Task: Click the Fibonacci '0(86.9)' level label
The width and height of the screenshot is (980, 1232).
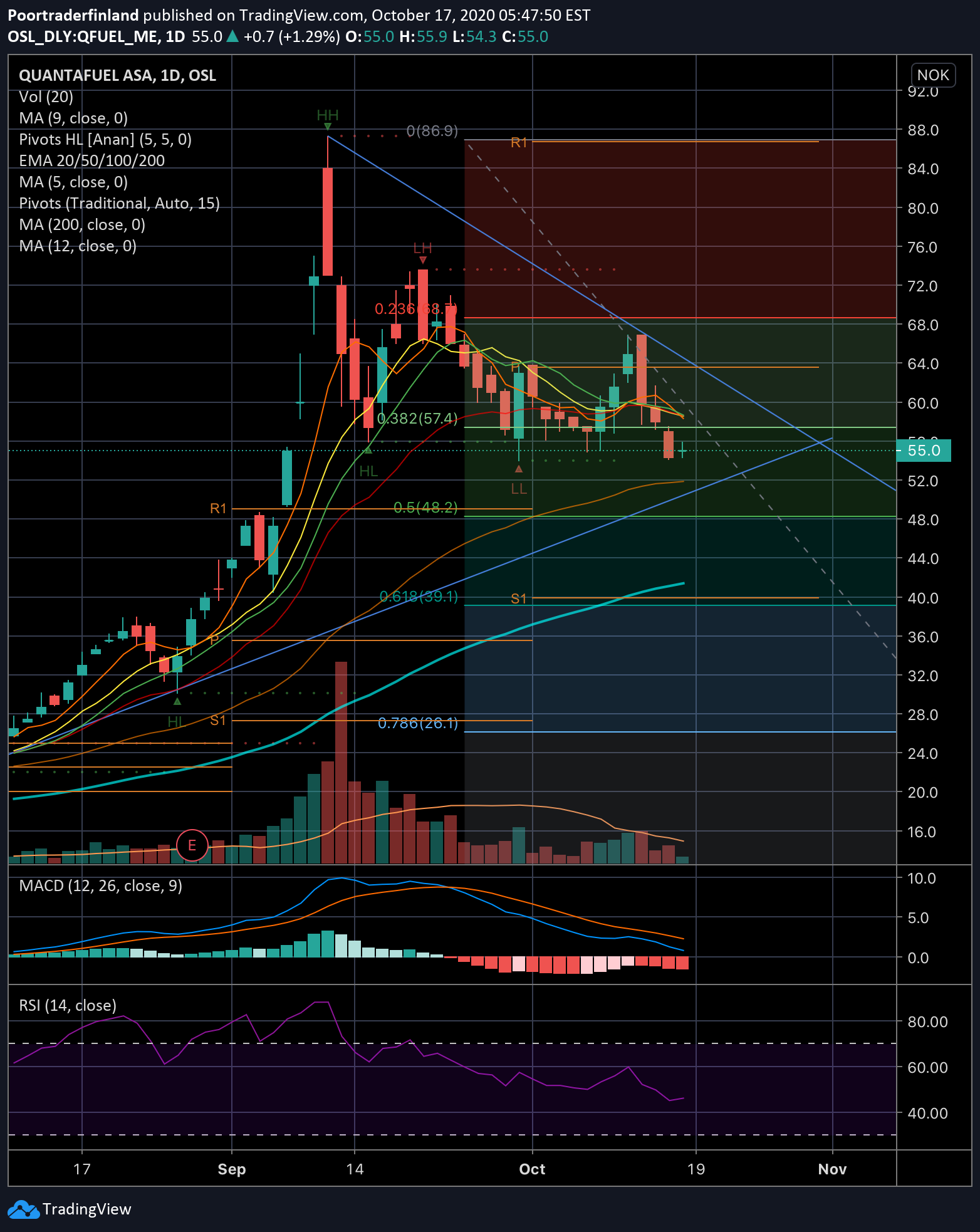Action: point(432,131)
